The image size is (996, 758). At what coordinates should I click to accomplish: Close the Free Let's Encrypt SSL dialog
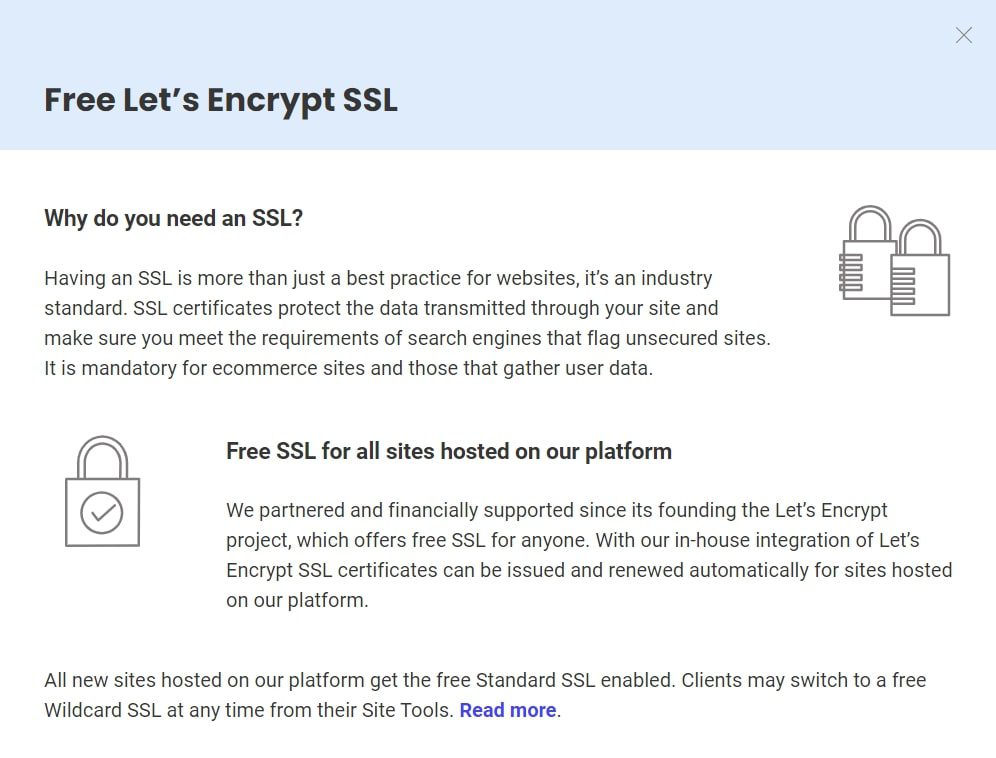tap(963, 35)
